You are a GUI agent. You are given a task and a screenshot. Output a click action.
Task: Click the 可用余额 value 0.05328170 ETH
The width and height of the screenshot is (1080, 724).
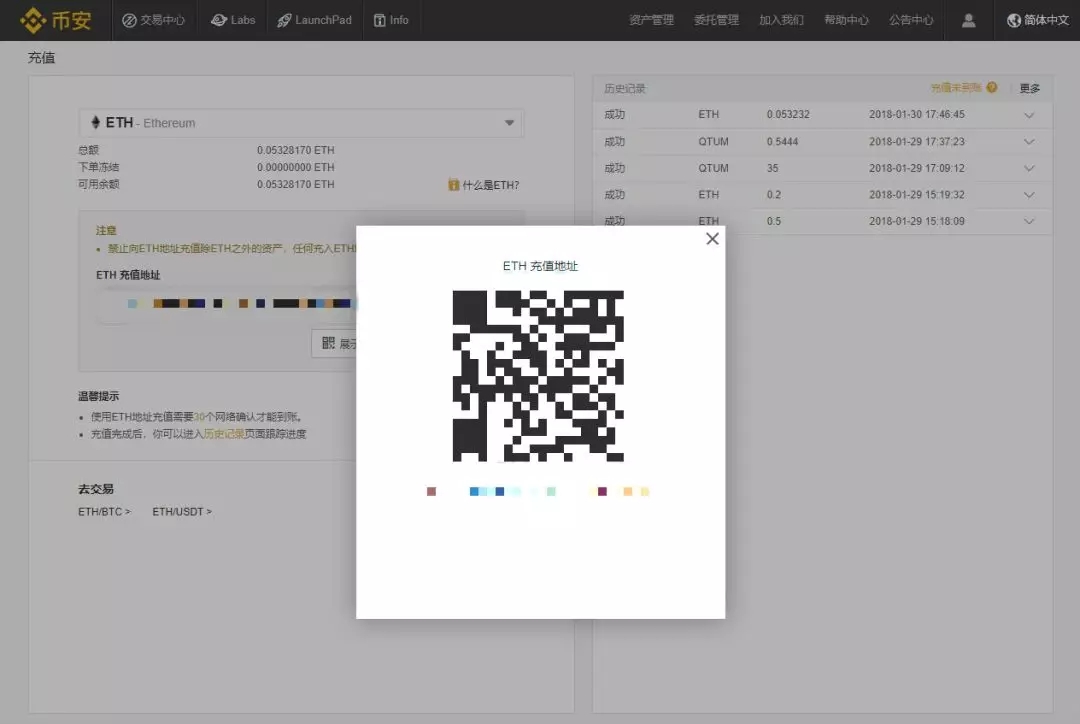coord(295,185)
